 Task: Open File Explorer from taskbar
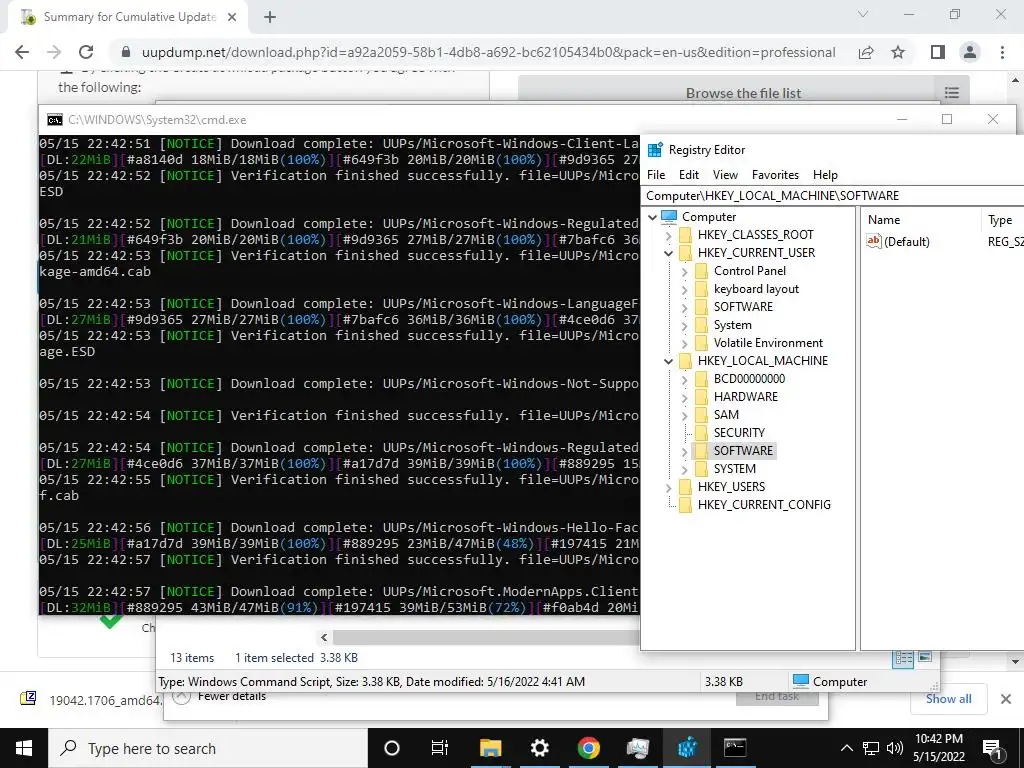490,748
